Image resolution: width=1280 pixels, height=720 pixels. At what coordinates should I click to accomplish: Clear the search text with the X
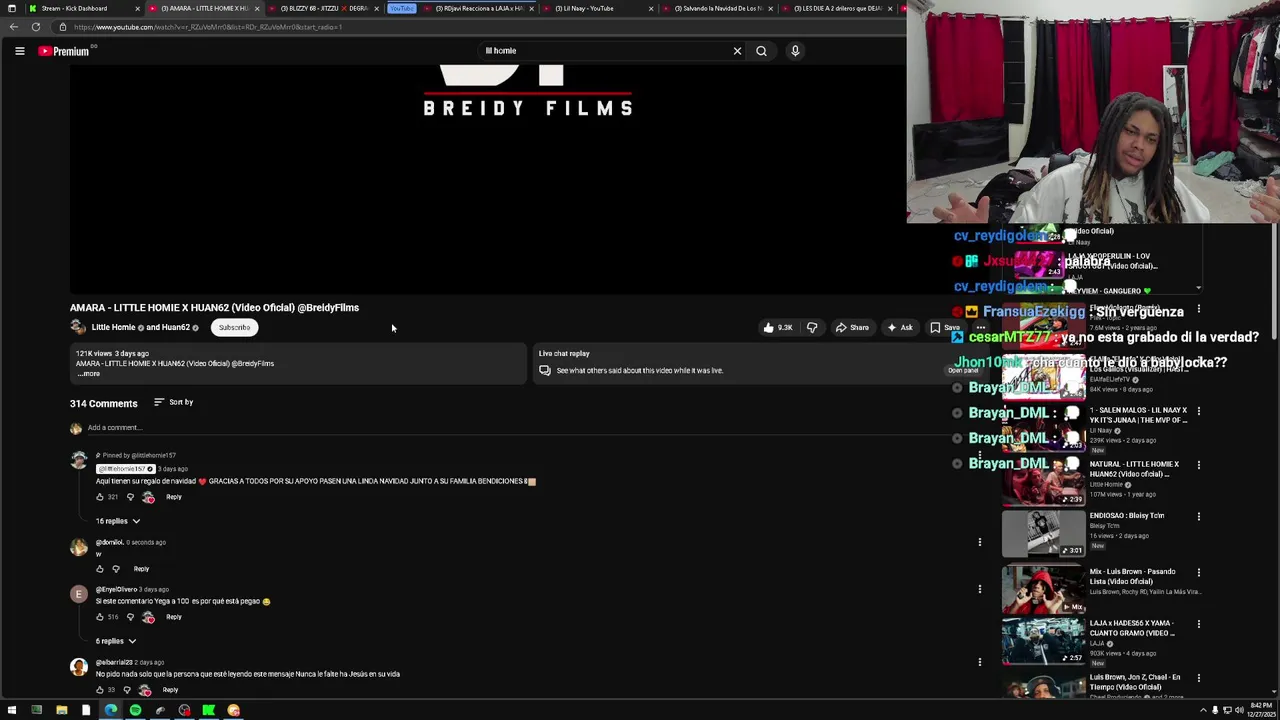pyautogui.click(x=737, y=51)
